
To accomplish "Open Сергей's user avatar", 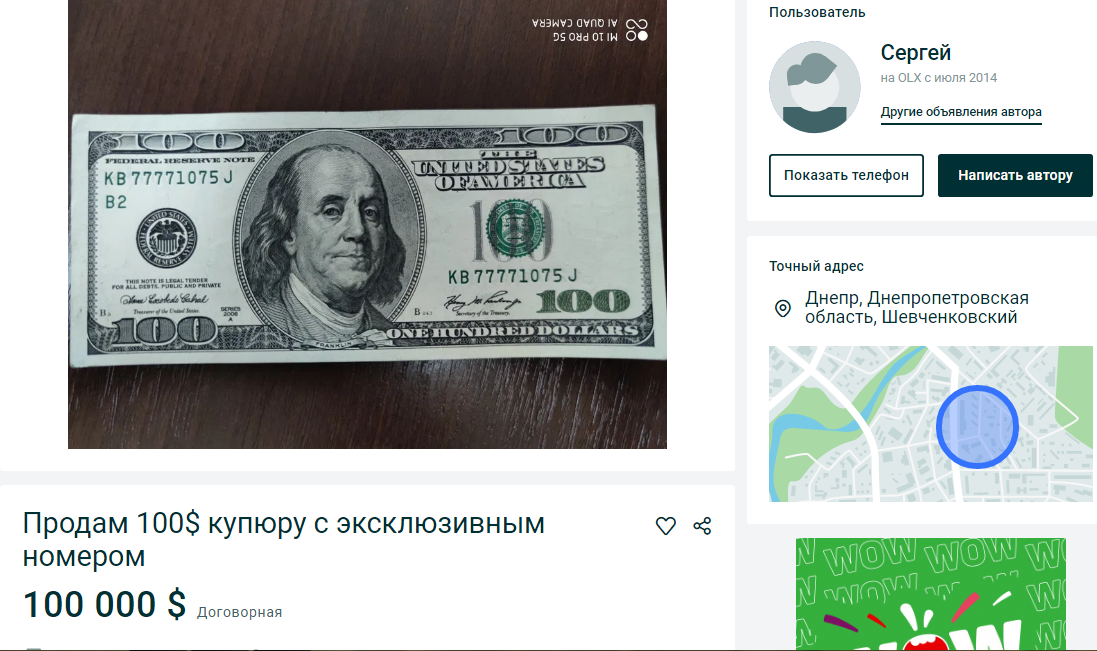I will click(814, 87).
